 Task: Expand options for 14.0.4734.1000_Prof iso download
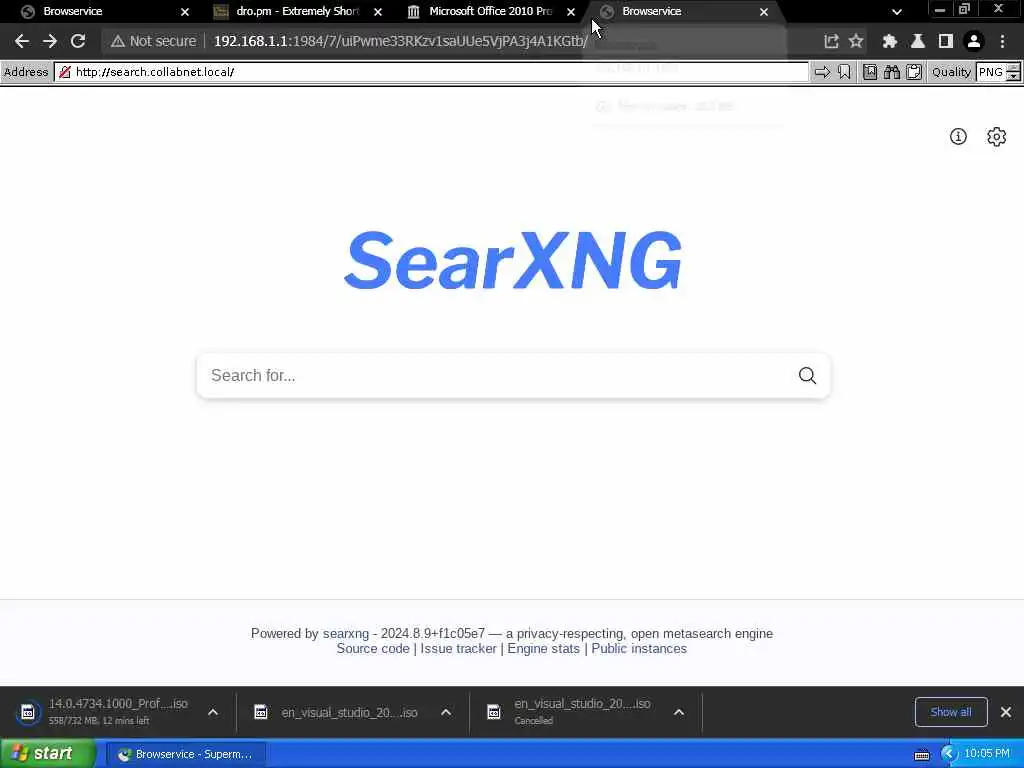coord(213,712)
